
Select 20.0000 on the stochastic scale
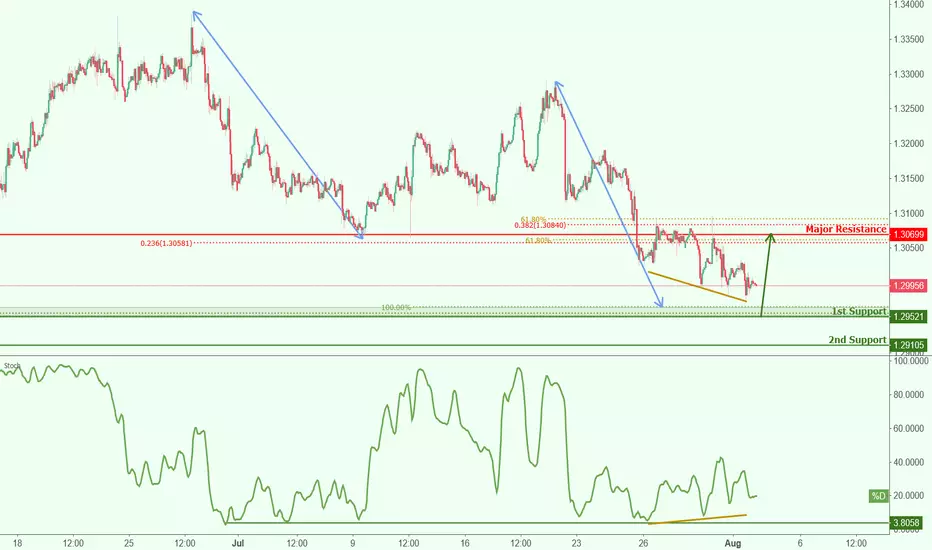(x=910, y=496)
